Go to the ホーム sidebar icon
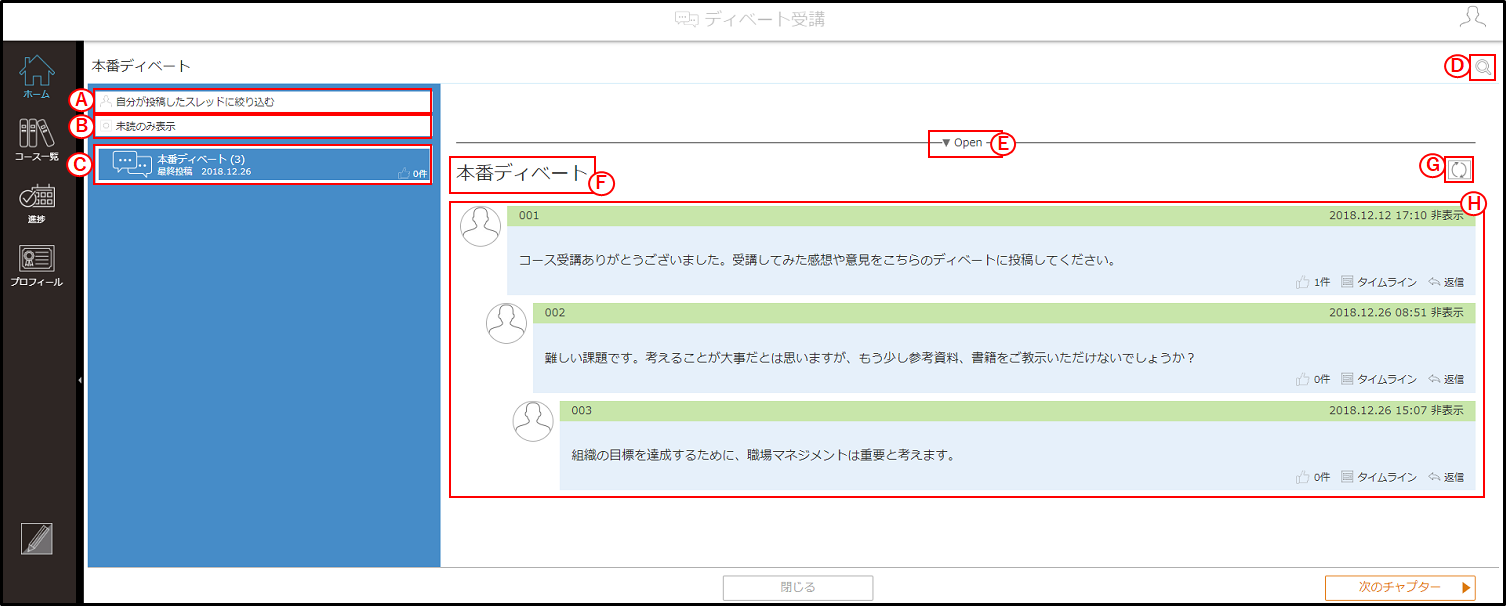Image resolution: width=1506 pixels, height=606 pixels. [x=37, y=77]
